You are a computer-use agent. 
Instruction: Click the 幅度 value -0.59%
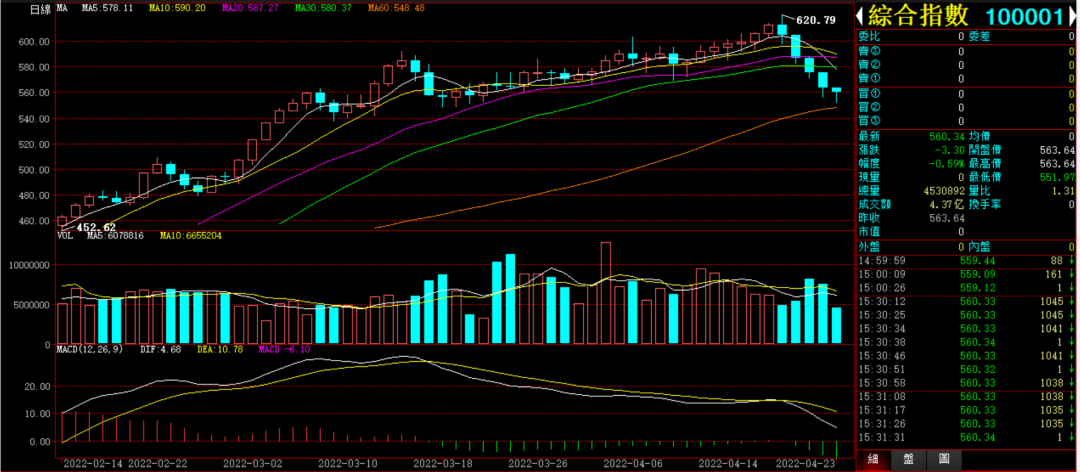tap(946, 164)
